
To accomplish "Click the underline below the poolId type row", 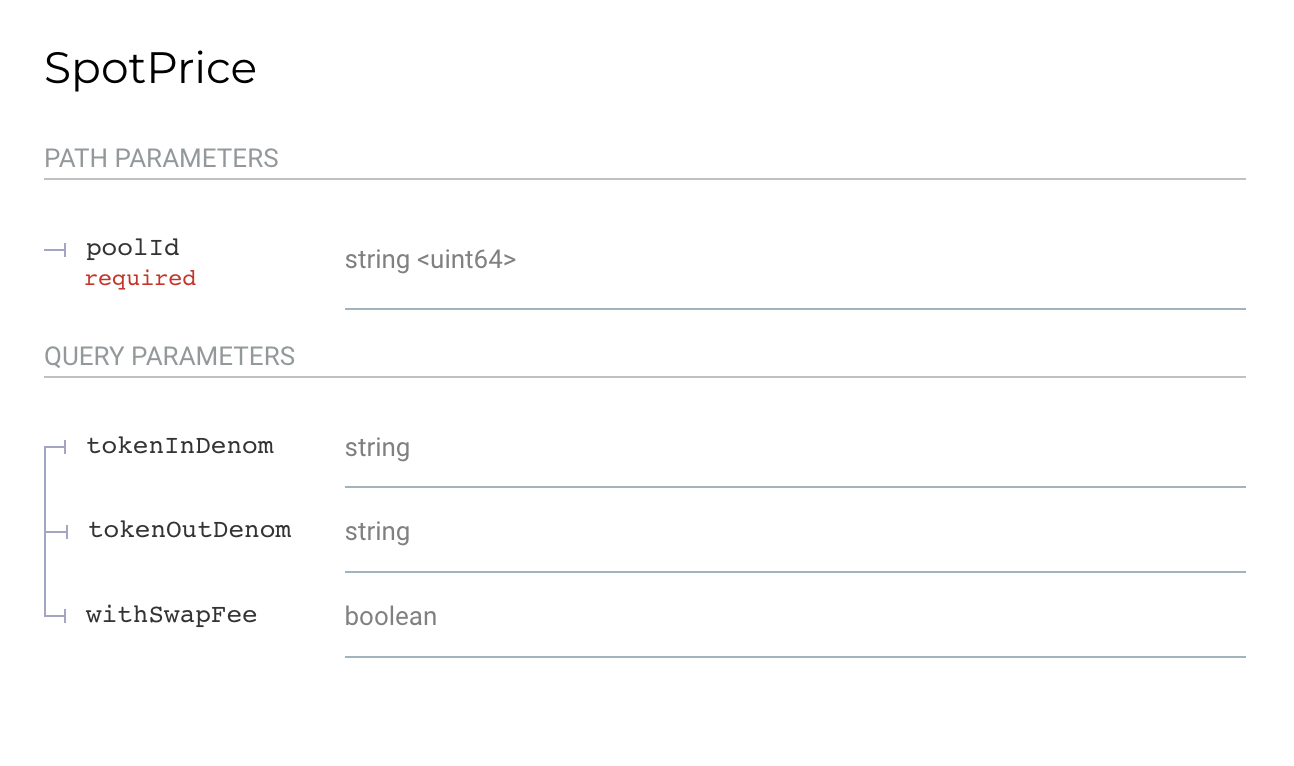I will [795, 309].
